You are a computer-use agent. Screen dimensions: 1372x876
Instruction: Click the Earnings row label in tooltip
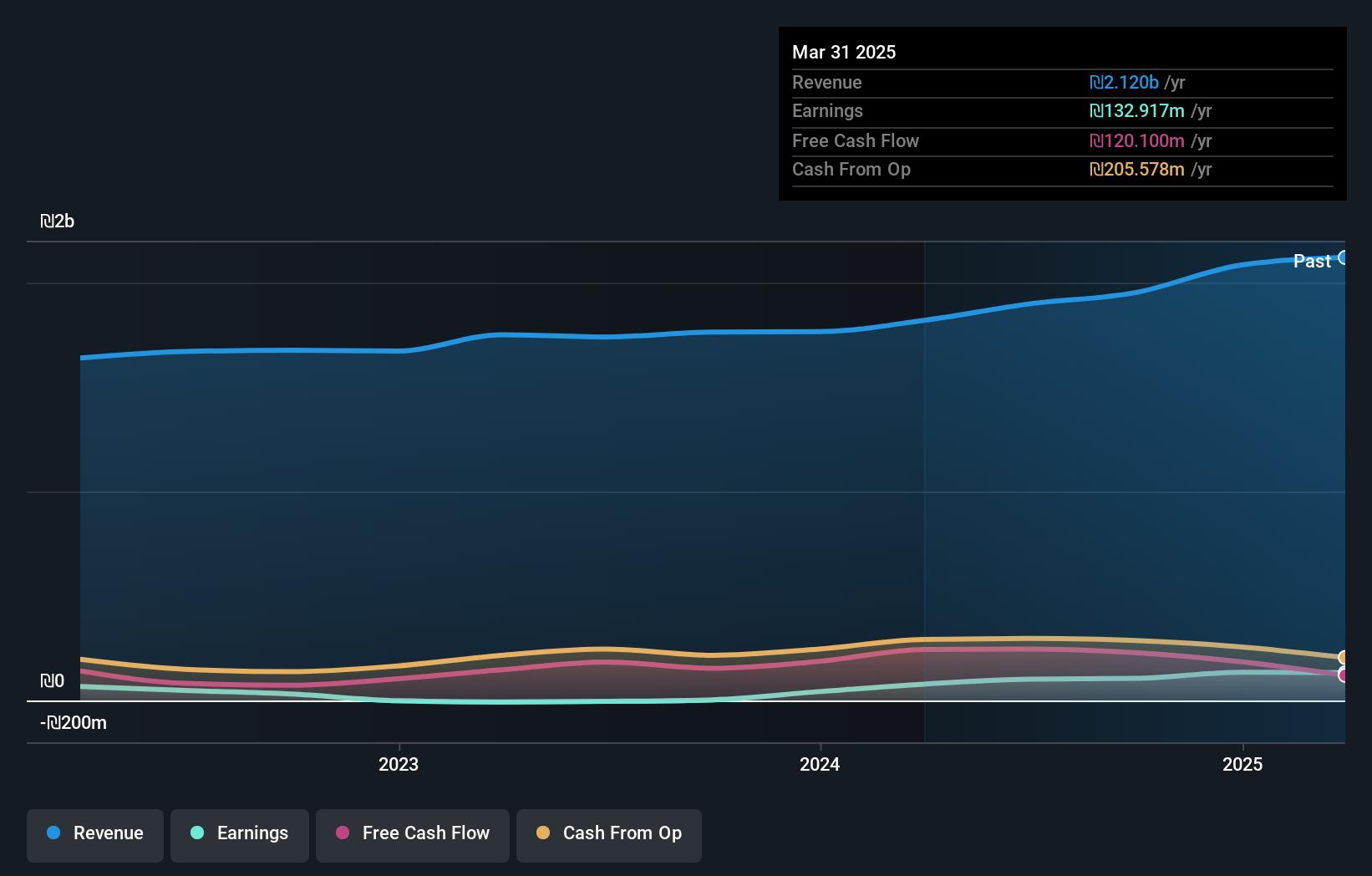[827, 110]
